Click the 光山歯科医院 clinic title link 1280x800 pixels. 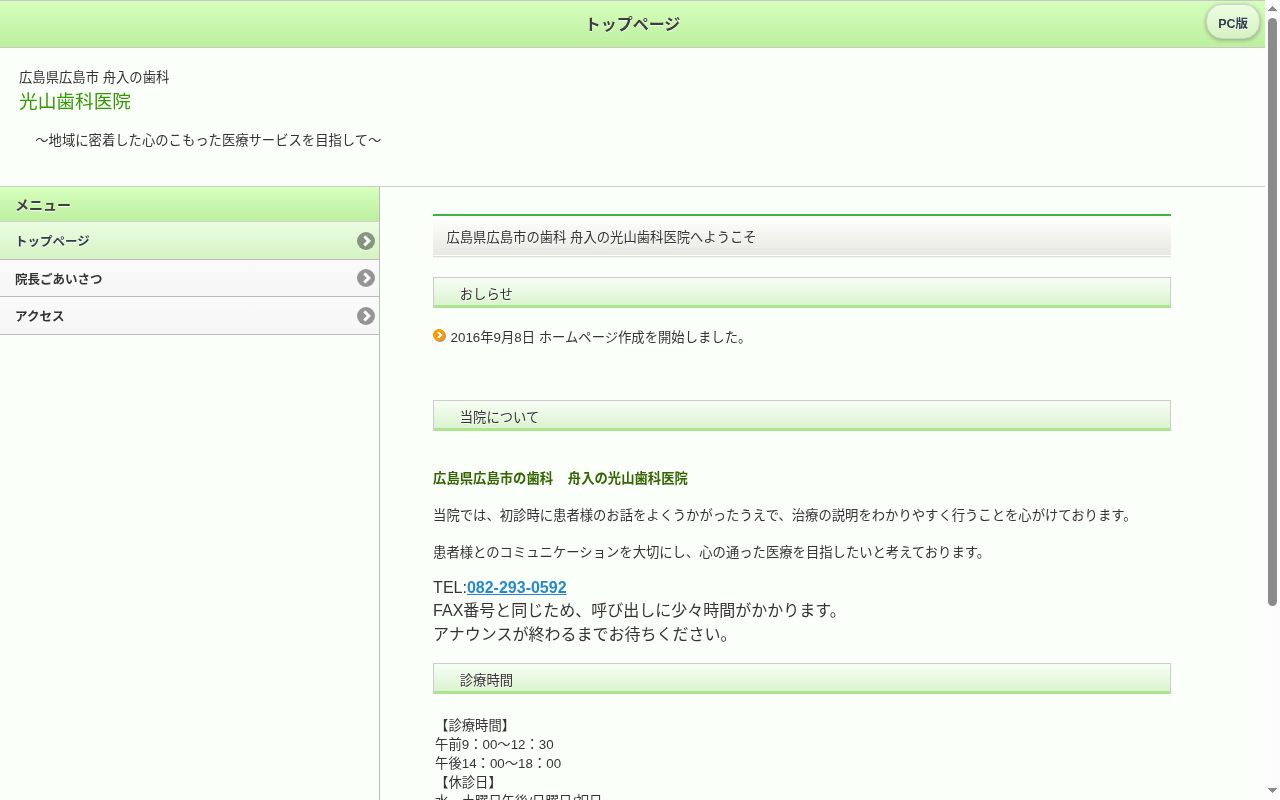pyautogui.click(x=75, y=102)
